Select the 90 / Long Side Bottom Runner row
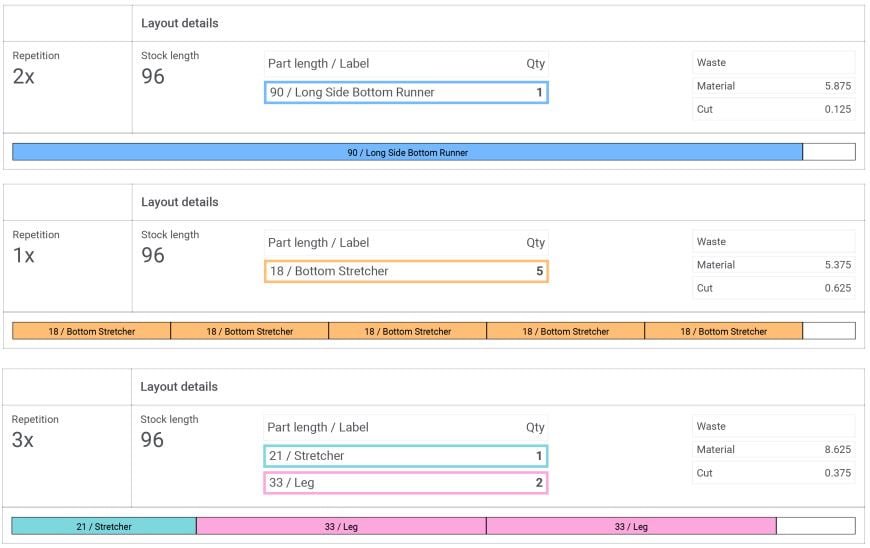 [406, 93]
